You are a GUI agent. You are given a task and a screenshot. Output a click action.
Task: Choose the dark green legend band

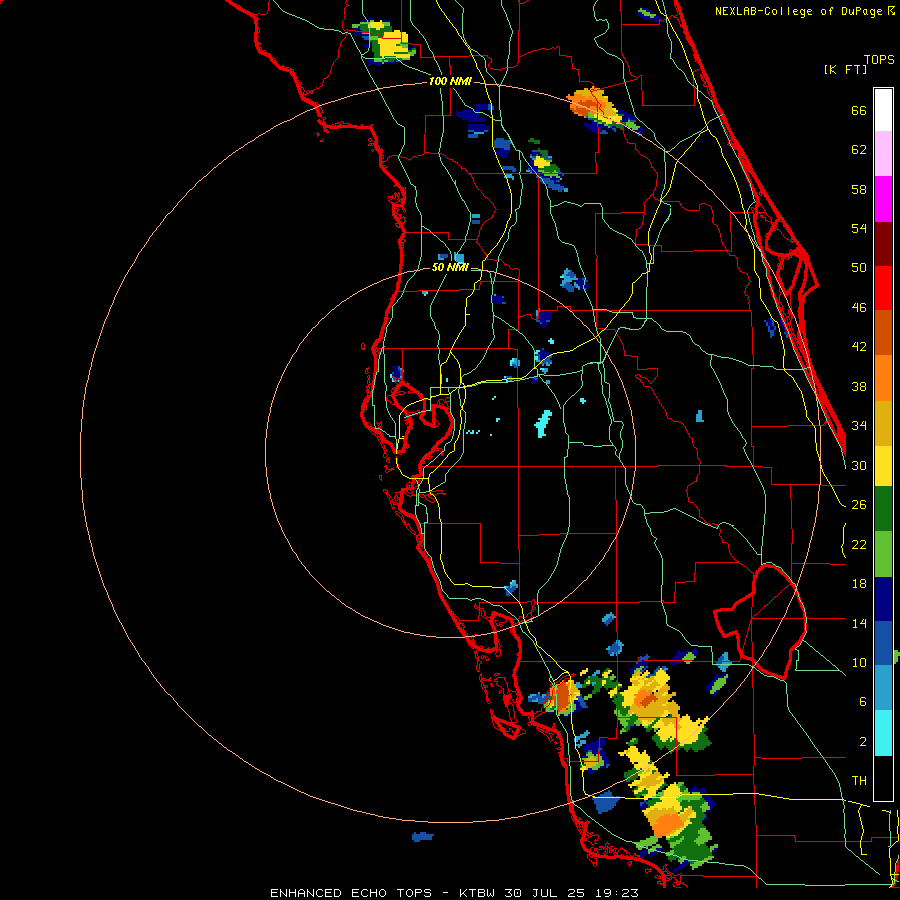(x=883, y=509)
